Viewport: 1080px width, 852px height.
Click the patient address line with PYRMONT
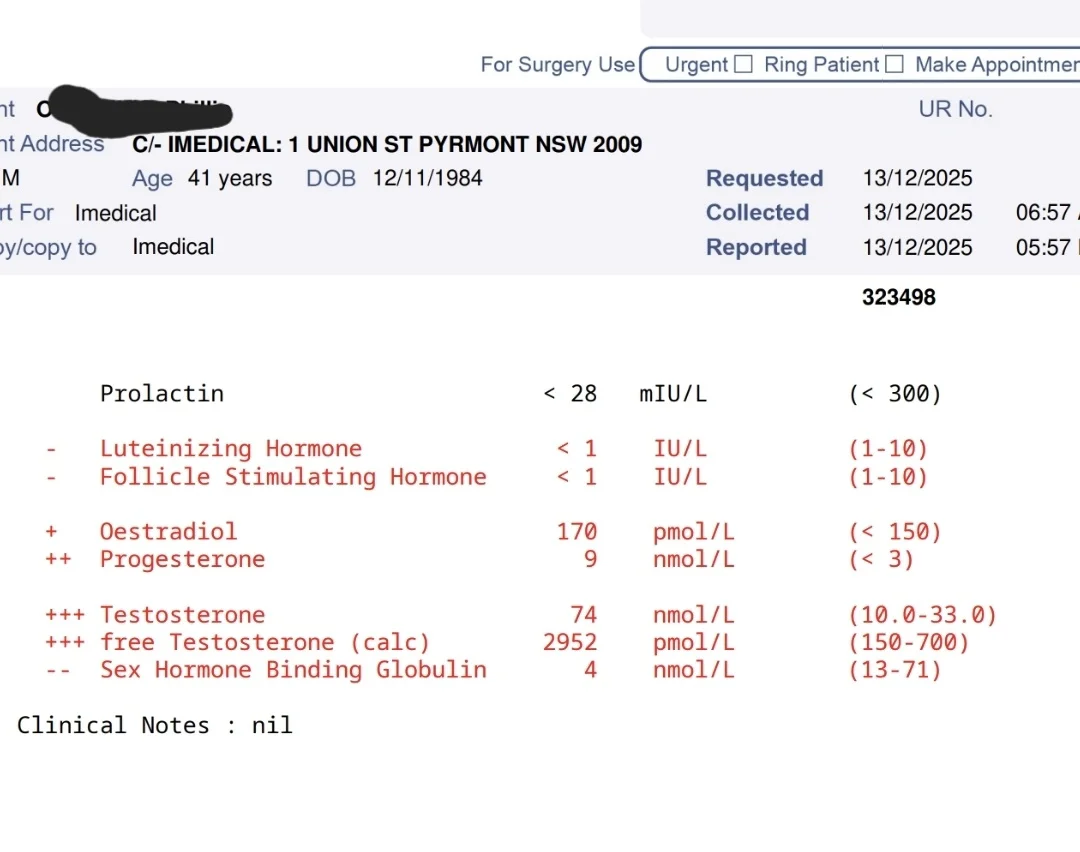coord(387,145)
